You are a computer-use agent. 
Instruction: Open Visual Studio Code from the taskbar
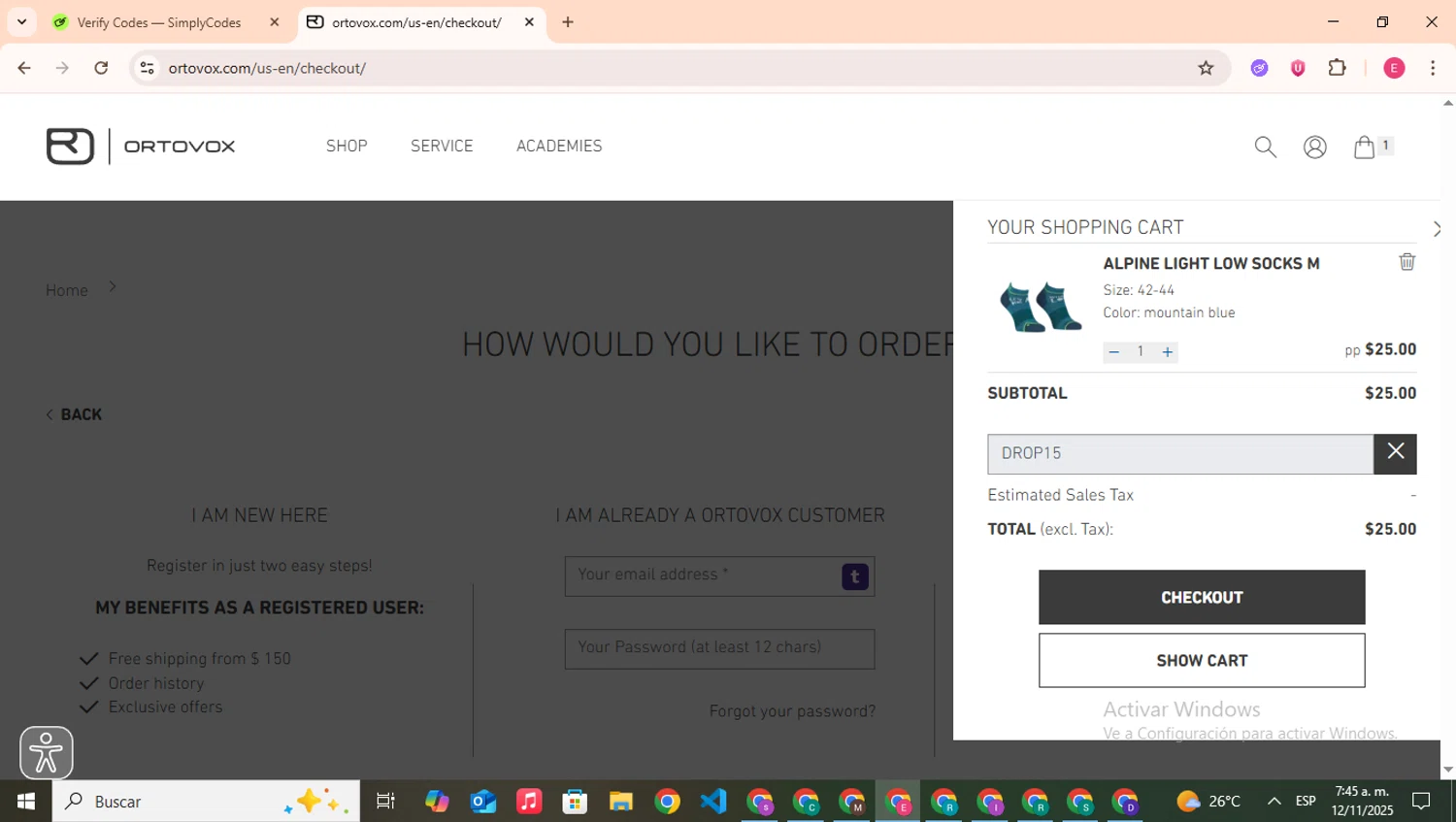point(713,802)
